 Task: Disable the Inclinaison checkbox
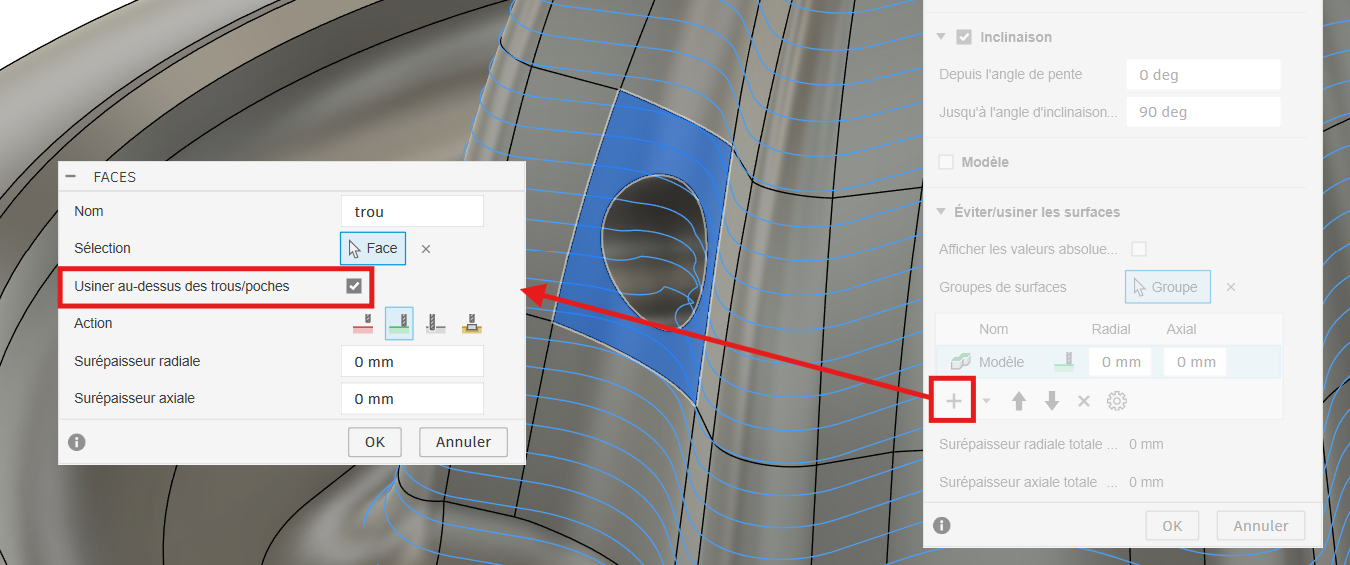pos(964,37)
